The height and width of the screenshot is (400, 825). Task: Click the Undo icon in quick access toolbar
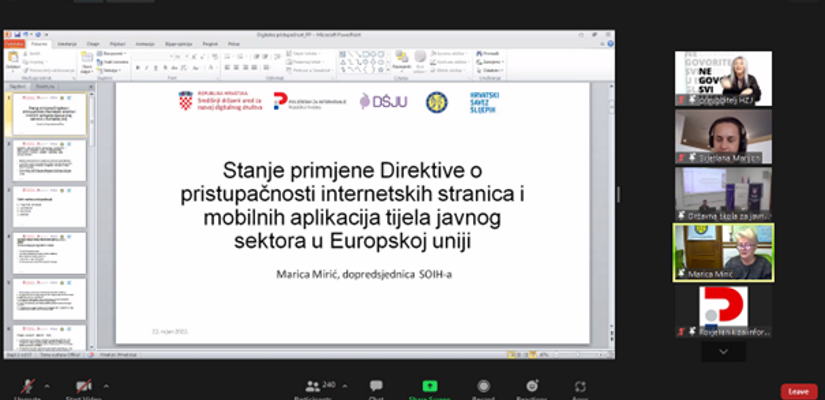(x=25, y=35)
